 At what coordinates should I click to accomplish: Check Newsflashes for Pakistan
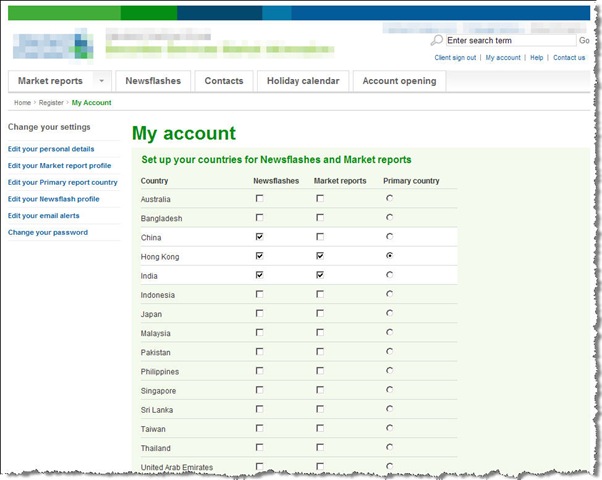point(260,351)
